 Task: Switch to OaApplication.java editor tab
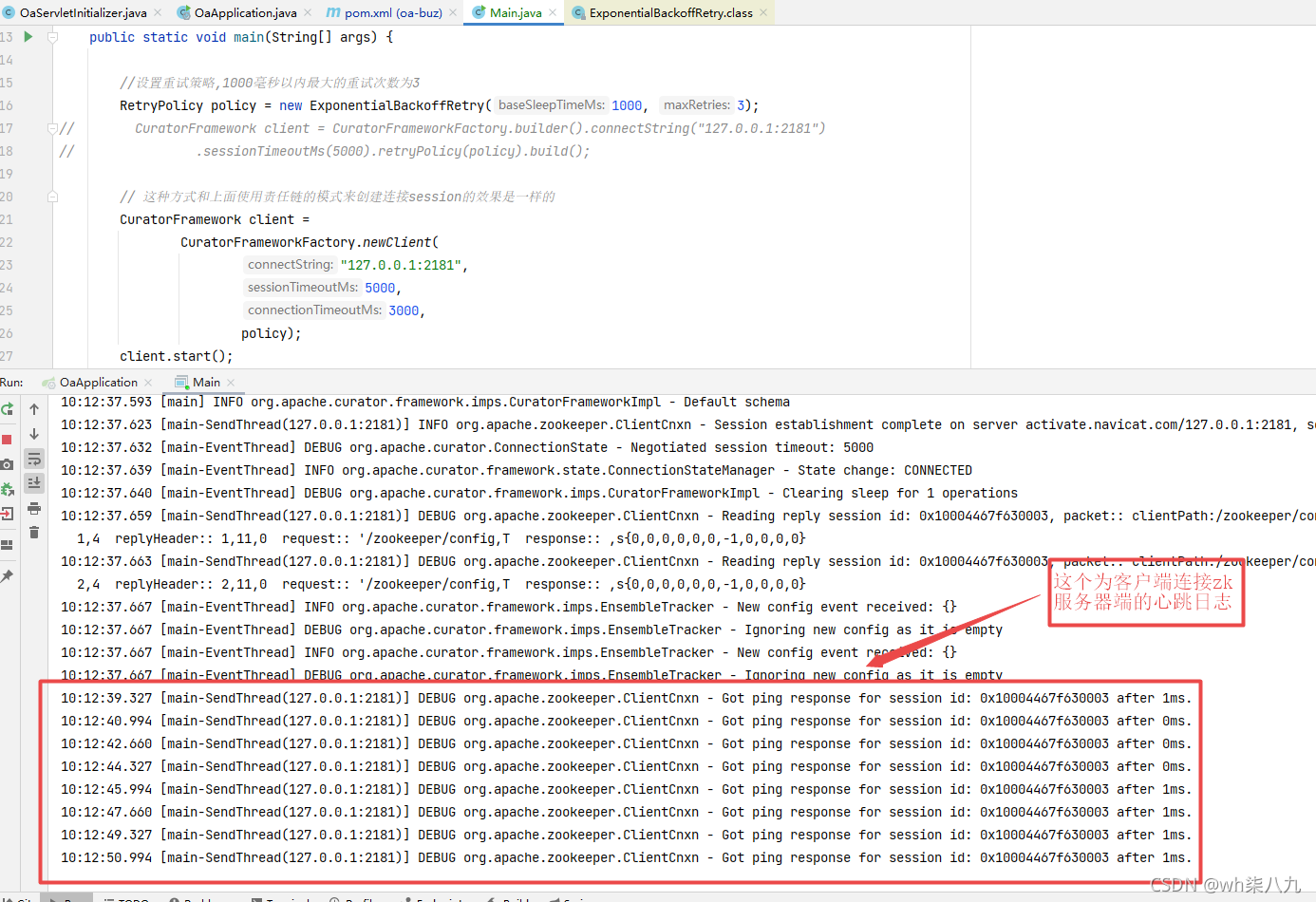tap(246, 12)
